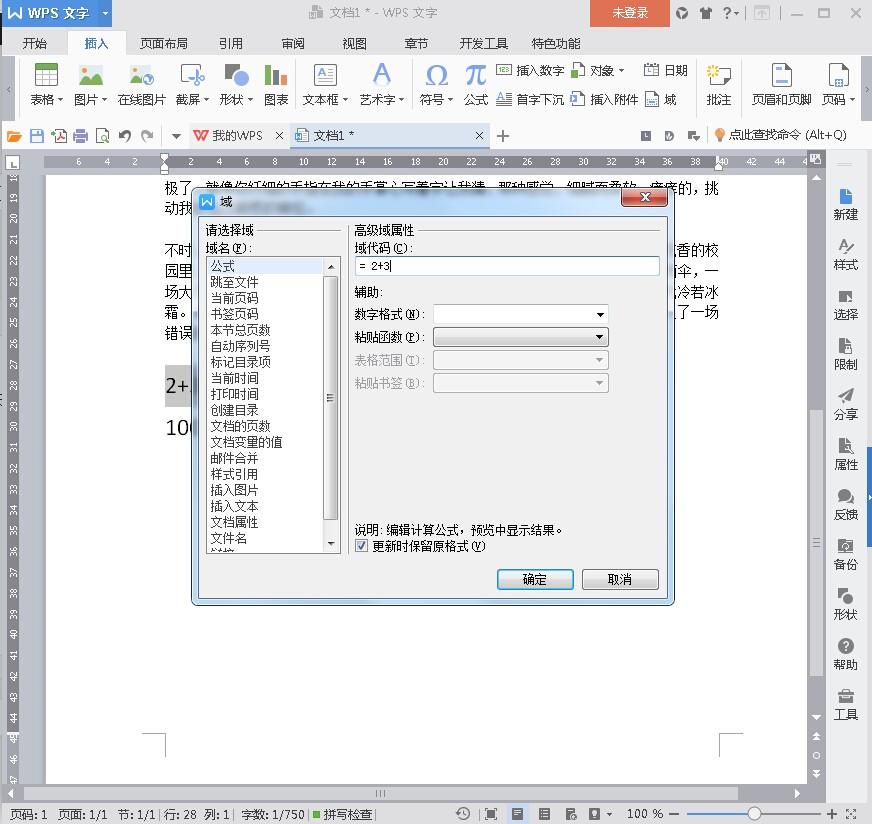Screen dimensions: 872x824
Task: Add a new document tab with plus
Action: click(x=503, y=136)
